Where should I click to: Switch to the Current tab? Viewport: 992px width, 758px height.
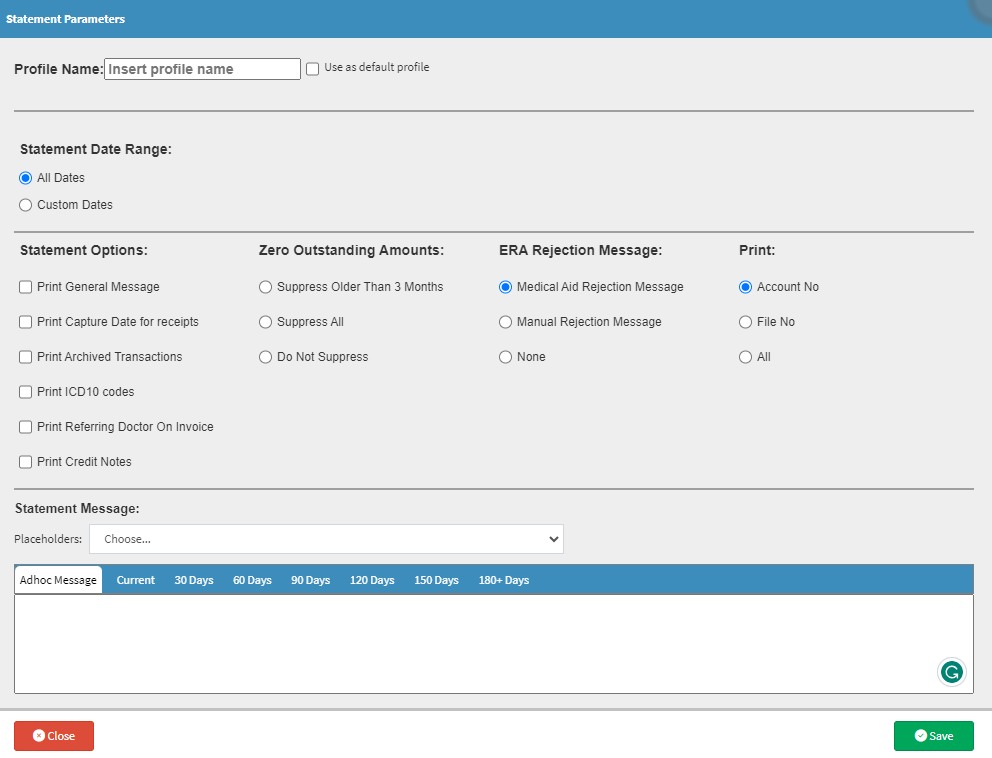click(x=135, y=580)
